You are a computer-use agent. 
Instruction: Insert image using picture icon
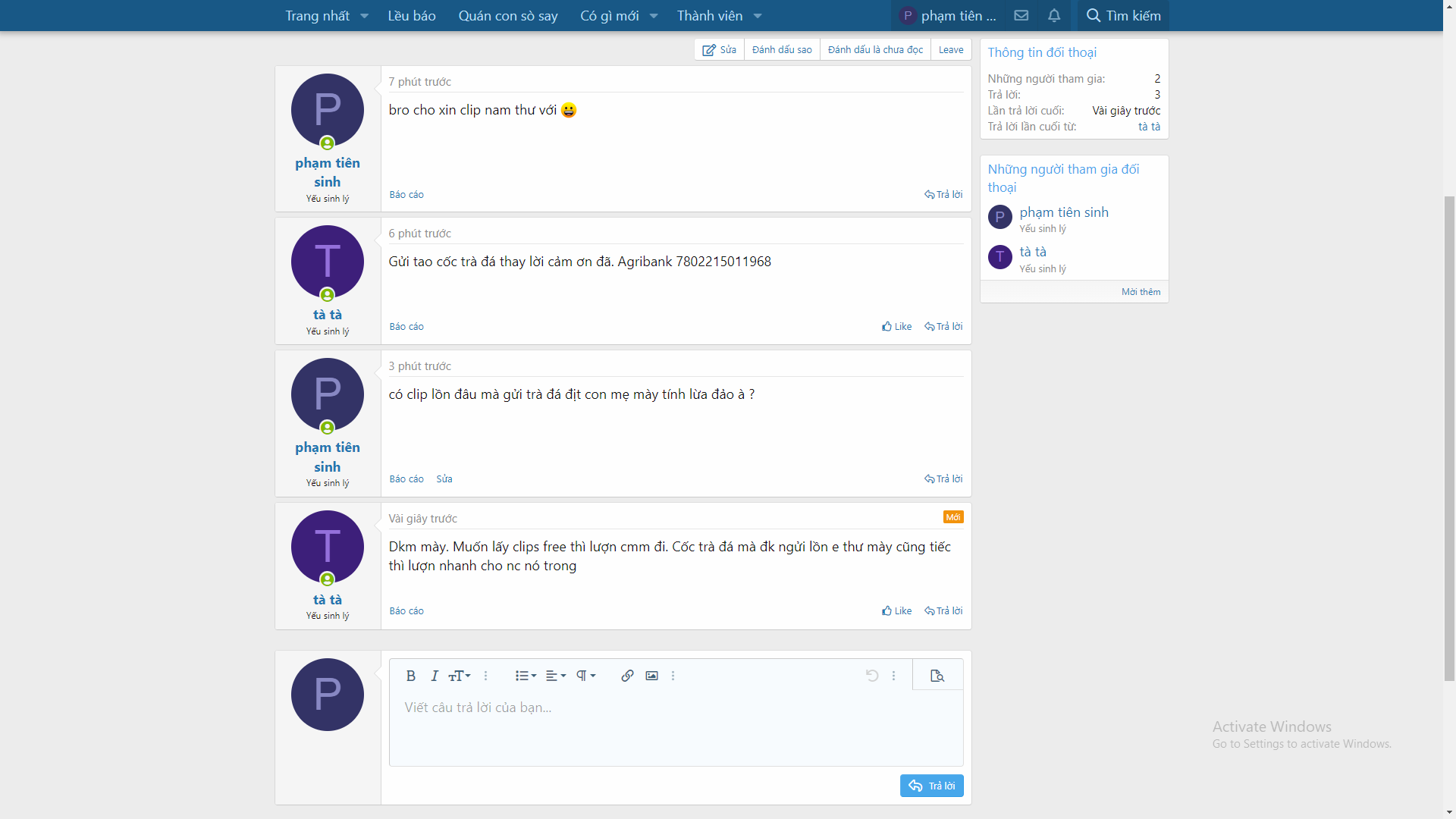pyautogui.click(x=651, y=676)
